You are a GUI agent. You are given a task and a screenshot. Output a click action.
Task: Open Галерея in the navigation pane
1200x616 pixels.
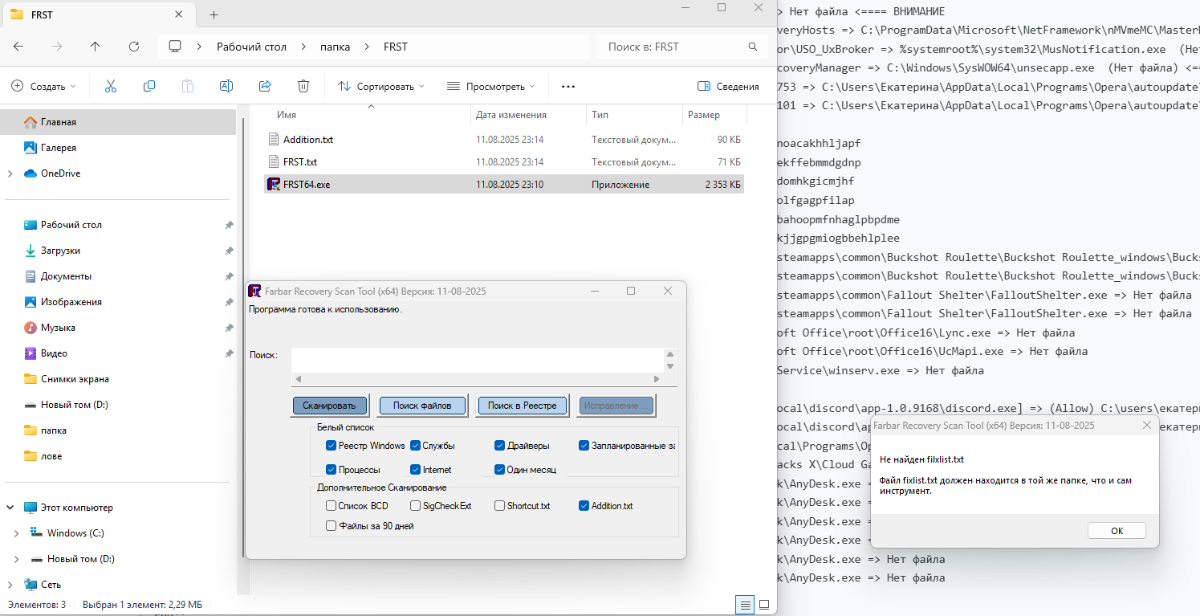click(58, 147)
